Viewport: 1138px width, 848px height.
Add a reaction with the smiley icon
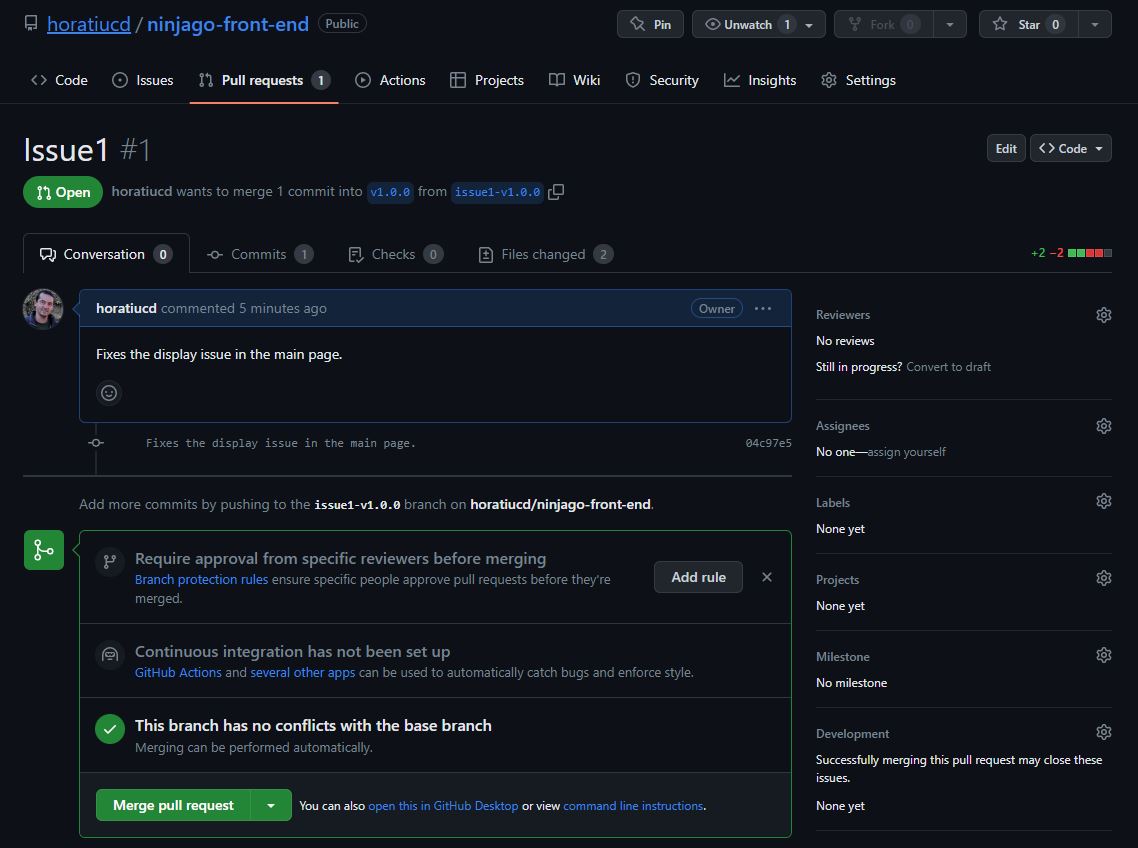(x=109, y=393)
